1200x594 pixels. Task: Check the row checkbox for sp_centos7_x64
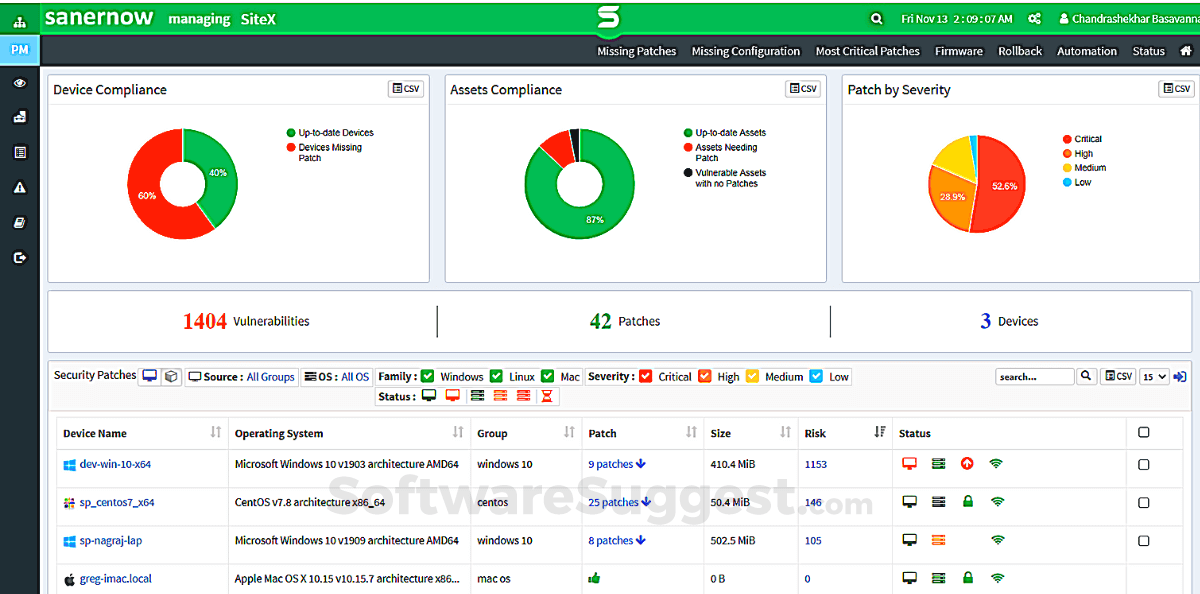(x=1143, y=502)
